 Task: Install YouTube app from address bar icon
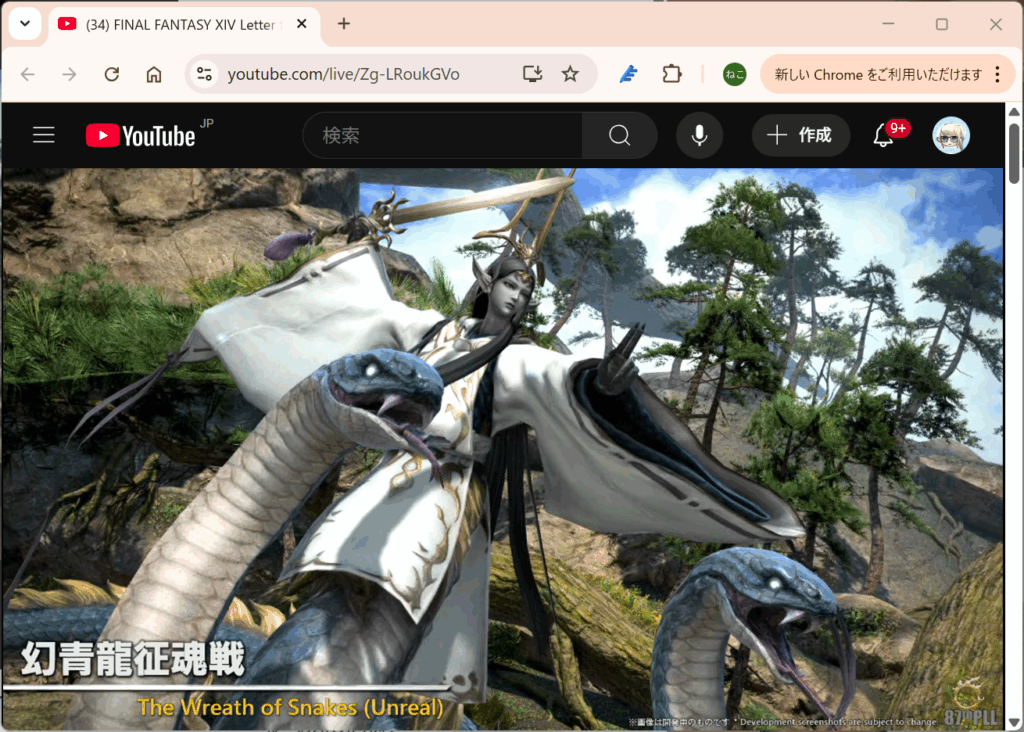point(532,74)
